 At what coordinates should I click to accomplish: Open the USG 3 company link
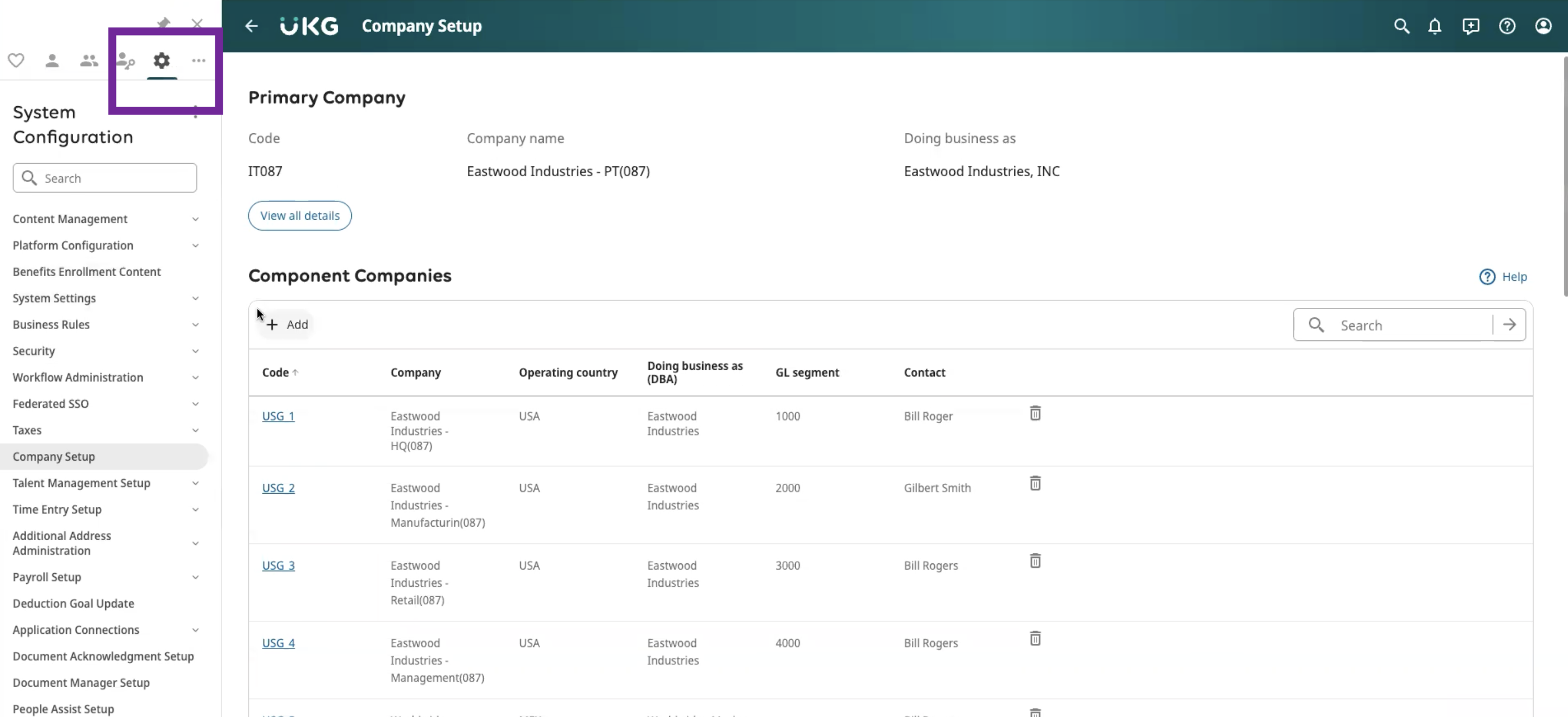[x=278, y=565]
